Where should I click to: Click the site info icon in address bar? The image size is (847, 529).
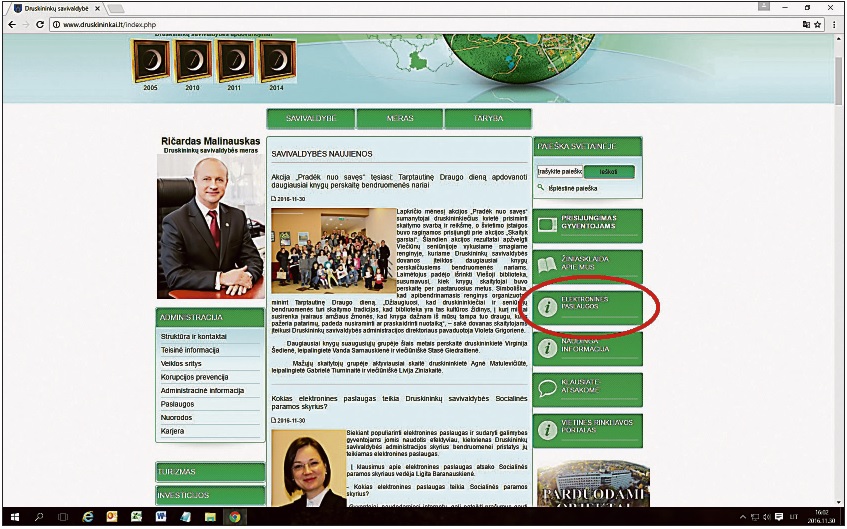[56, 25]
